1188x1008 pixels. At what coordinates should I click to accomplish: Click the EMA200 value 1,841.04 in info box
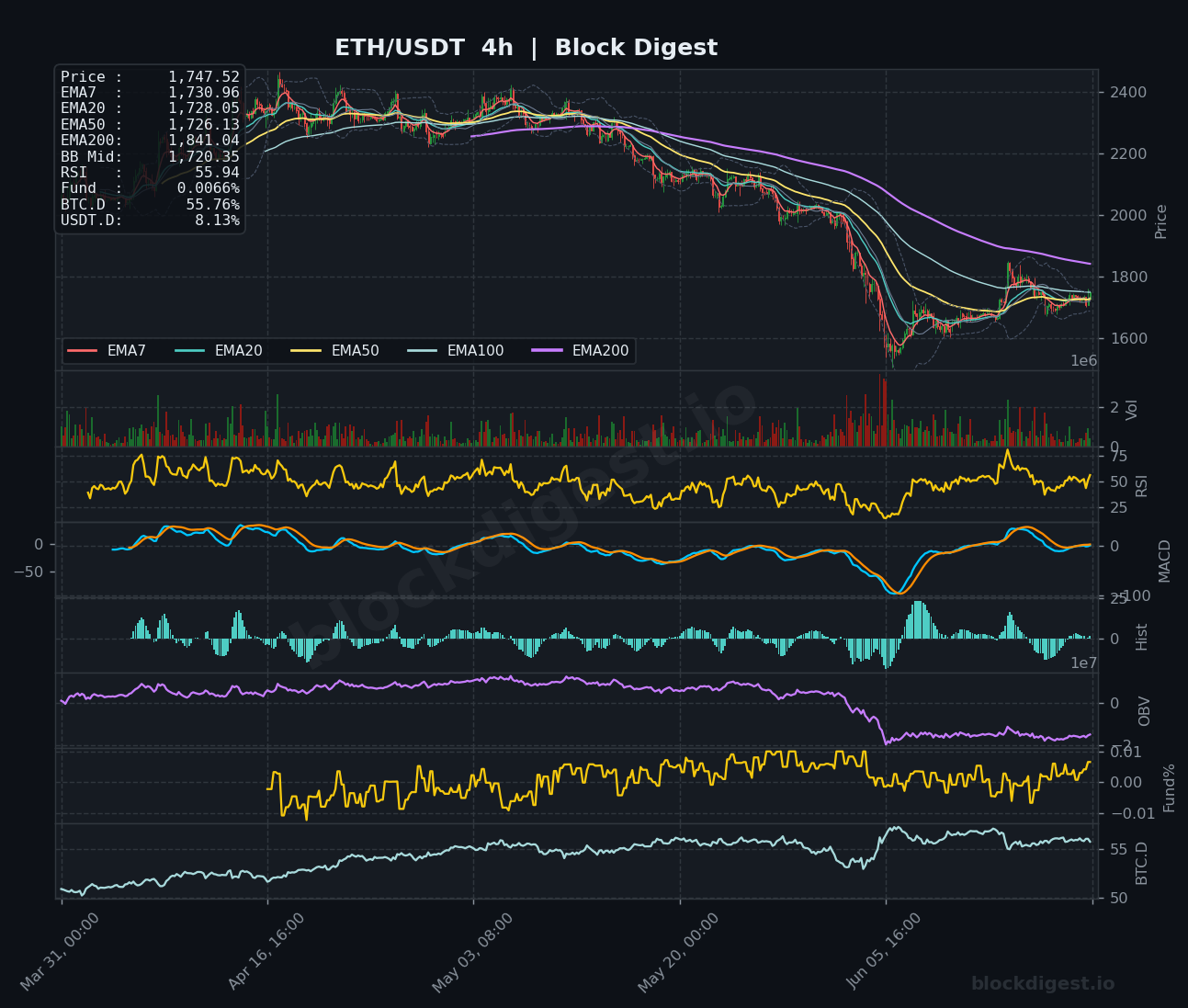204,141
